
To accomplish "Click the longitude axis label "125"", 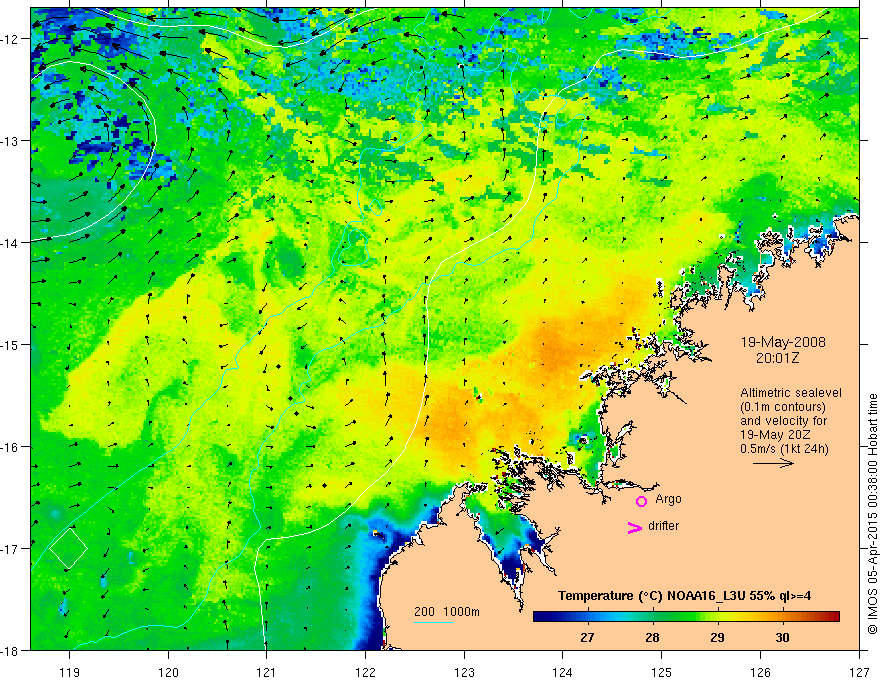I will click(661, 672).
